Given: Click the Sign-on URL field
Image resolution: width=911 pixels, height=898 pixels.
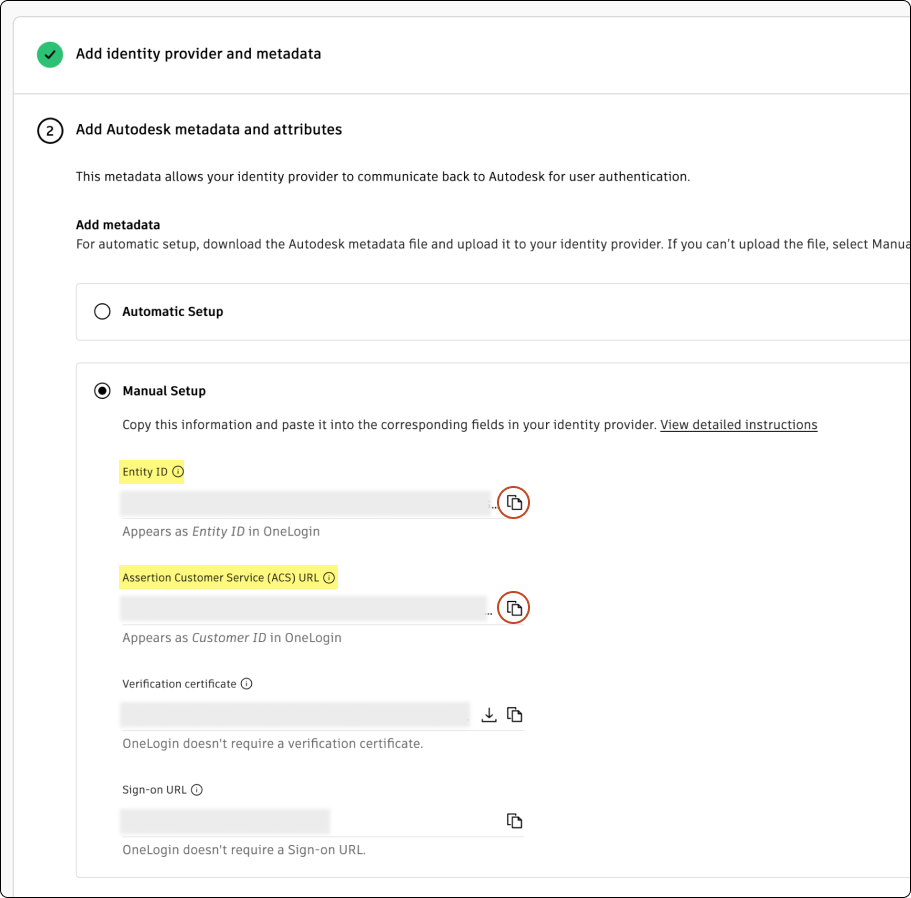Looking at the screenshot, I should point(225,821).
